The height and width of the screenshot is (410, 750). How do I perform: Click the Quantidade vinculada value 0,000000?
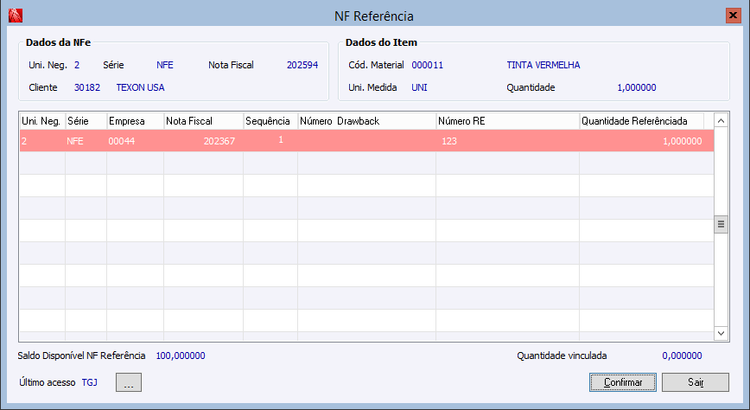pos(682,355)
